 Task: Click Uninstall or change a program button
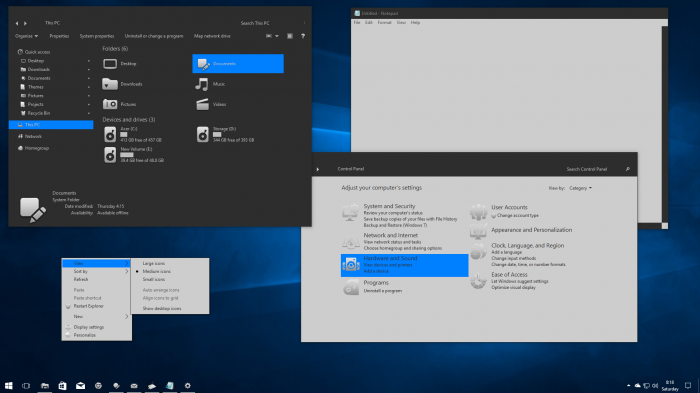[154, 36]
